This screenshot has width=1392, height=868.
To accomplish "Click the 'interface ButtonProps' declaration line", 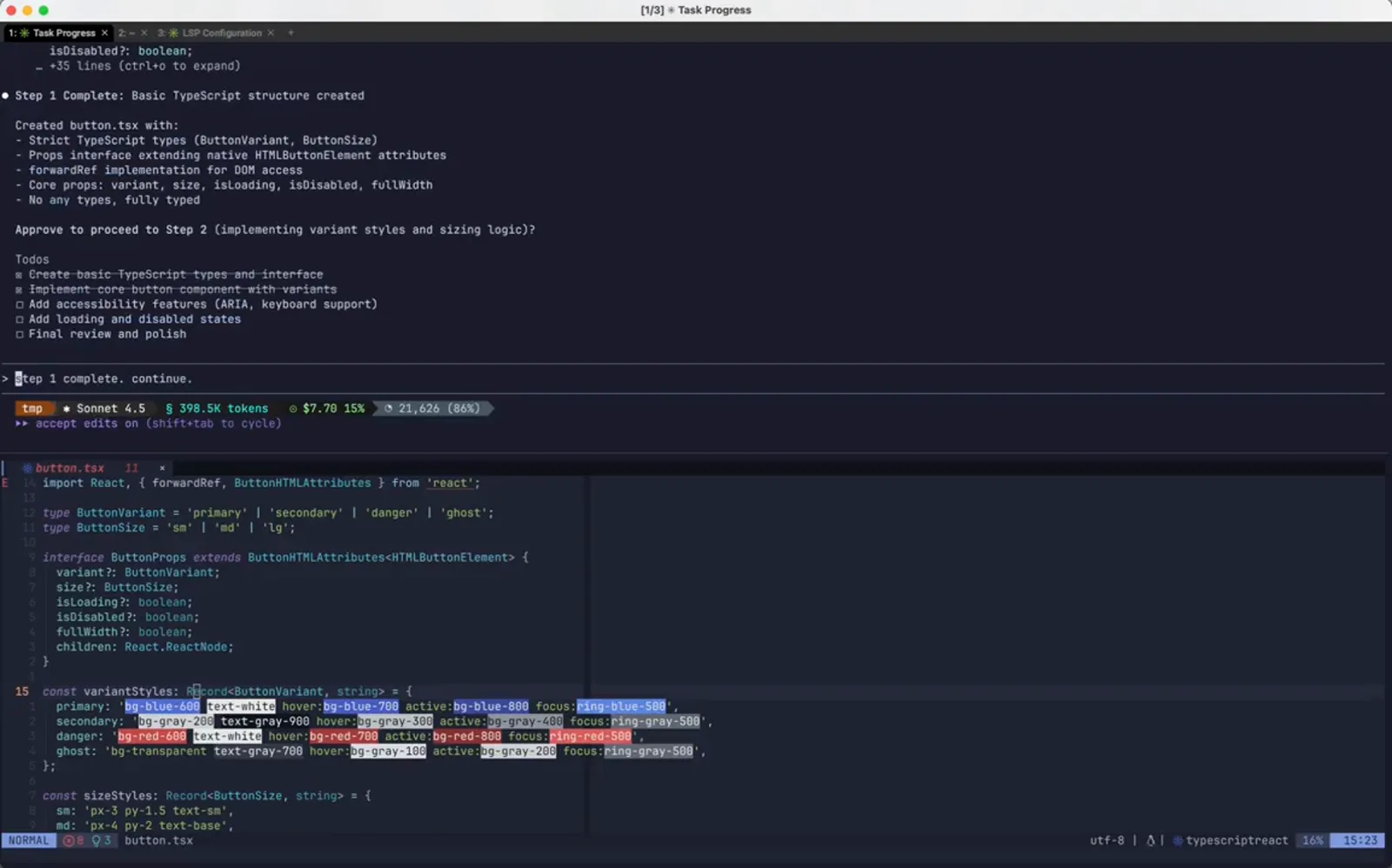I will click(285, 558).
